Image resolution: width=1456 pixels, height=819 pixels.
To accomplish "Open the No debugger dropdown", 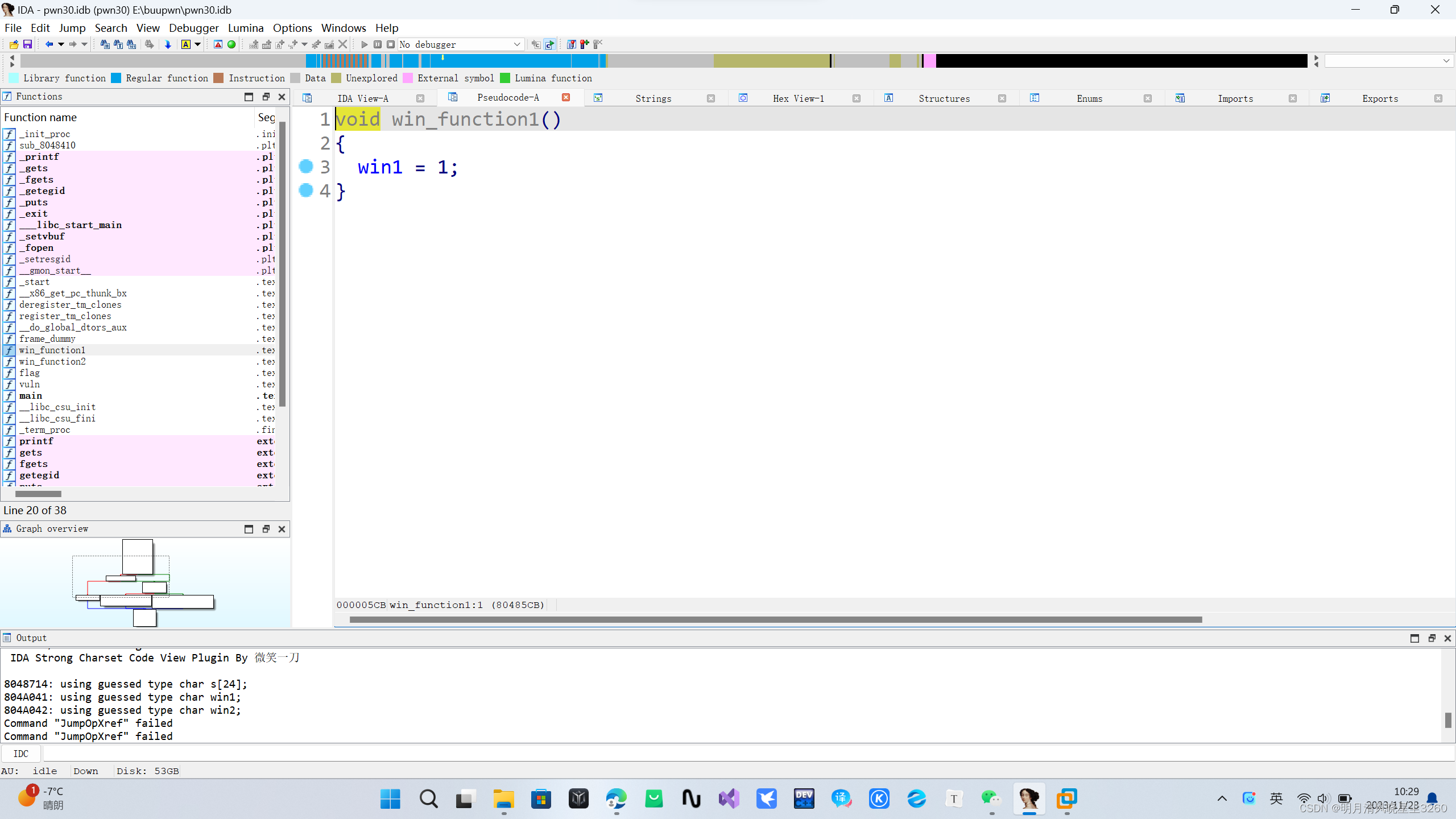I will pos(516,44).
